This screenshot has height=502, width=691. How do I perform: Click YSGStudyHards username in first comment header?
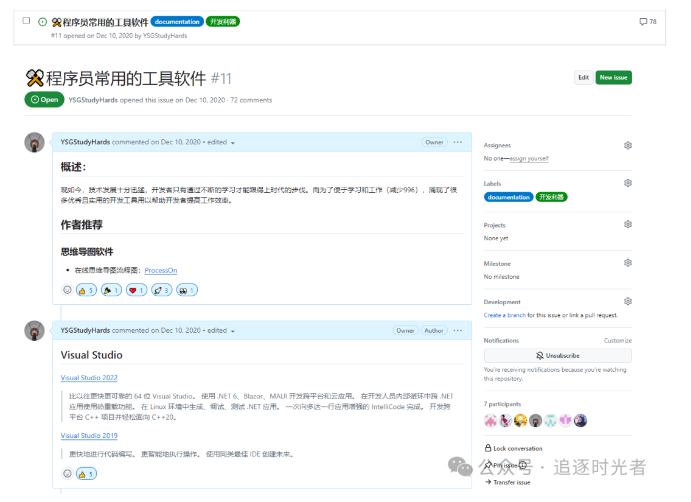pyautogui.click(x=85, y=142)
